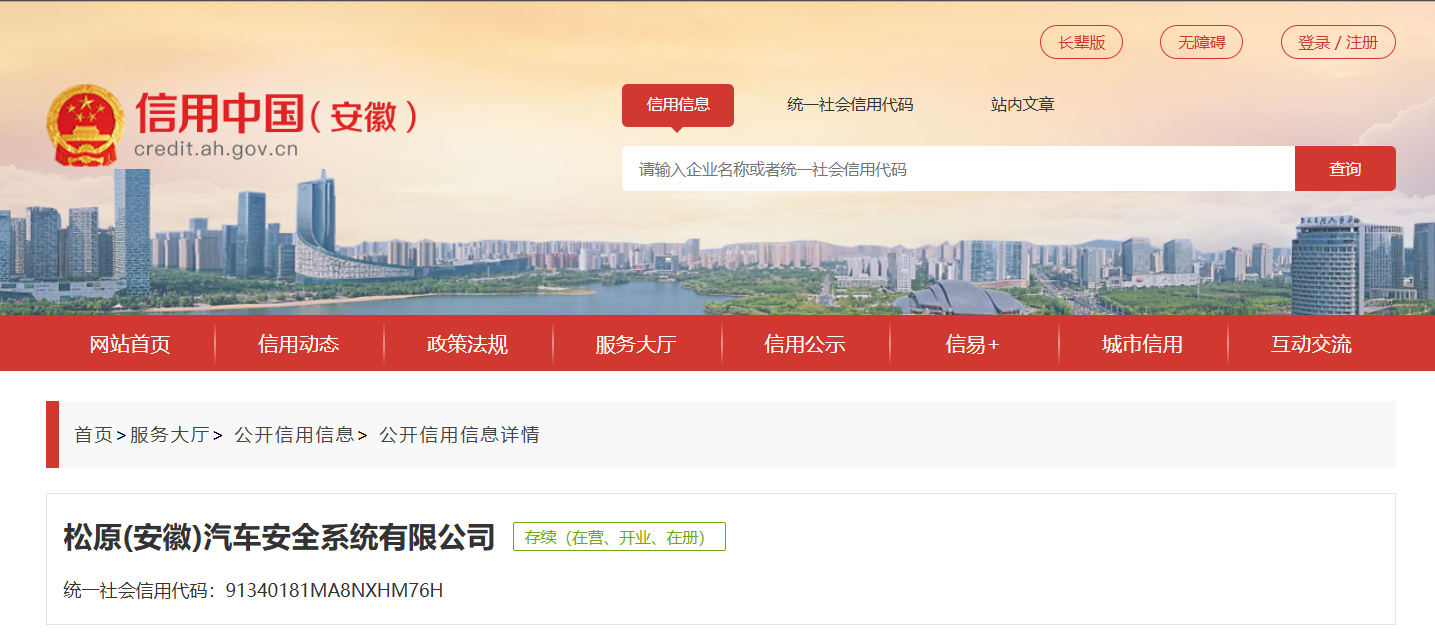Select the 信用信息 search tab
Viewport: 1435px width, 636px height.
point(678,105)
